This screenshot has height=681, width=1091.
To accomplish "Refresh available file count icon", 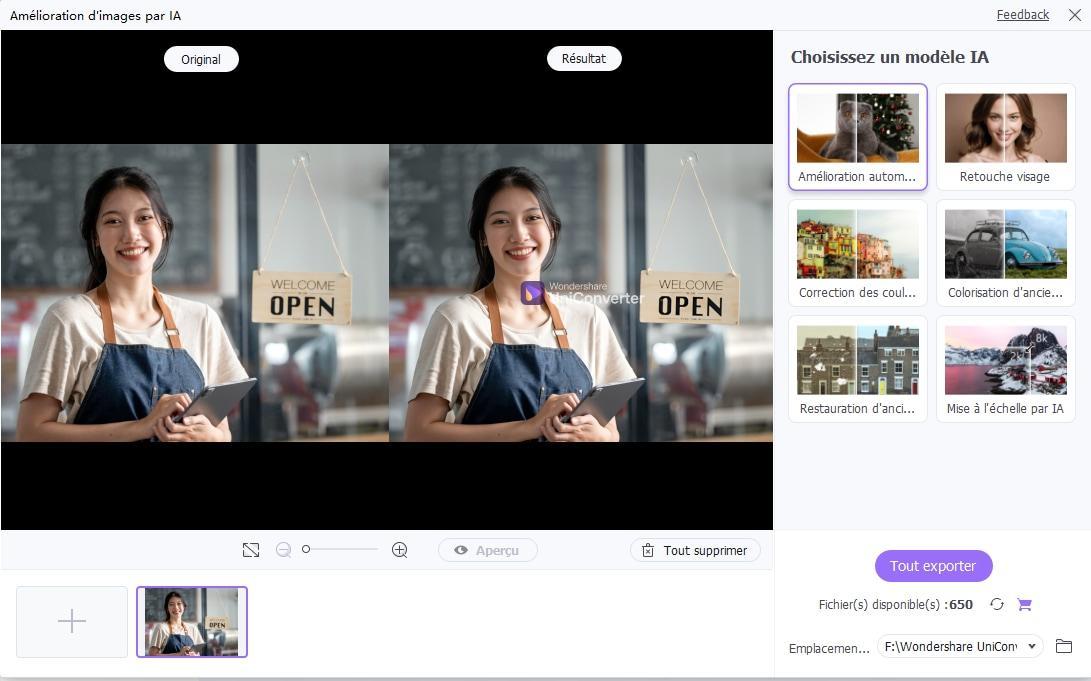I will click(997, 604).
